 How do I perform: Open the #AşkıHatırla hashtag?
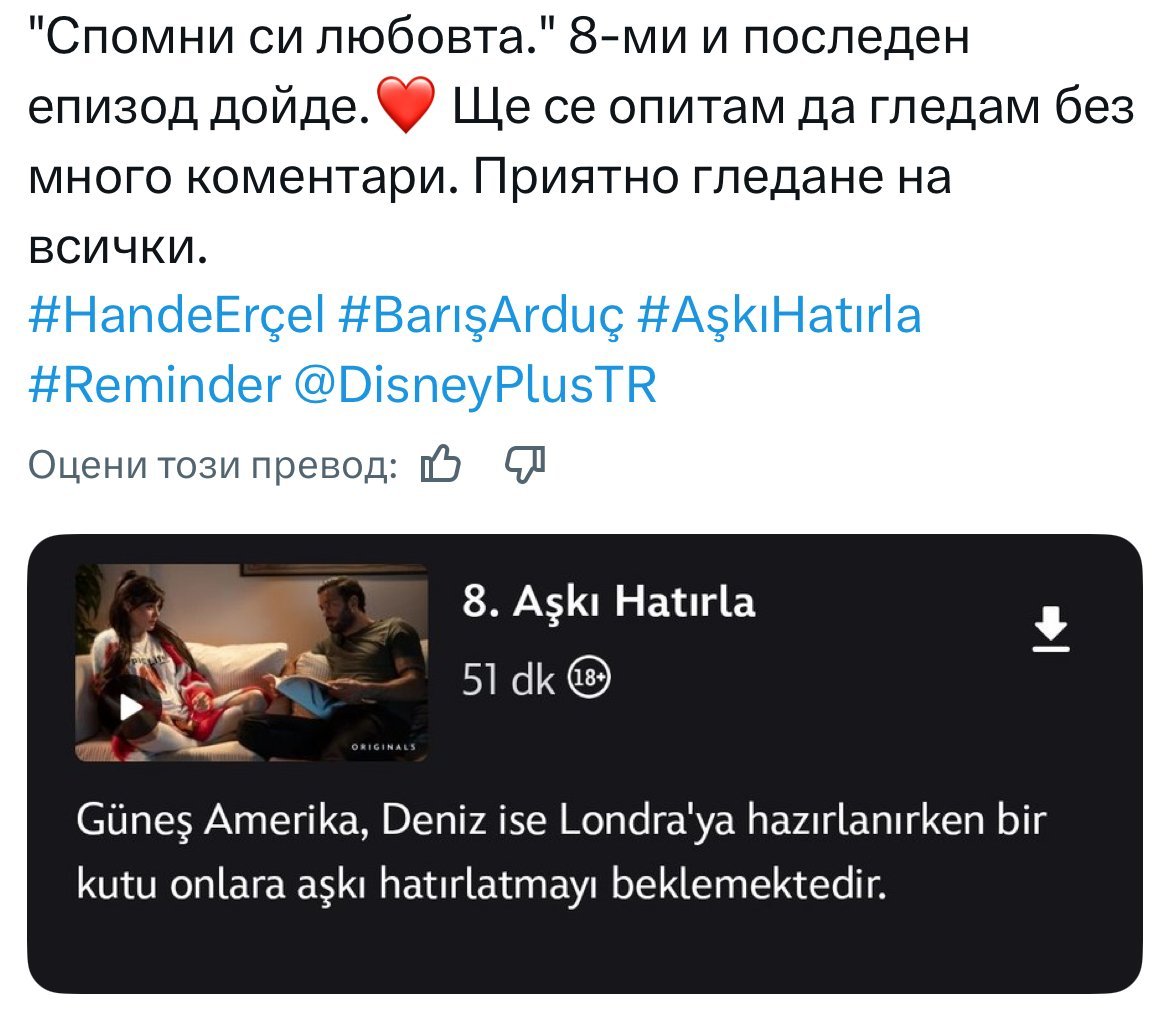[x=780, y=315]
